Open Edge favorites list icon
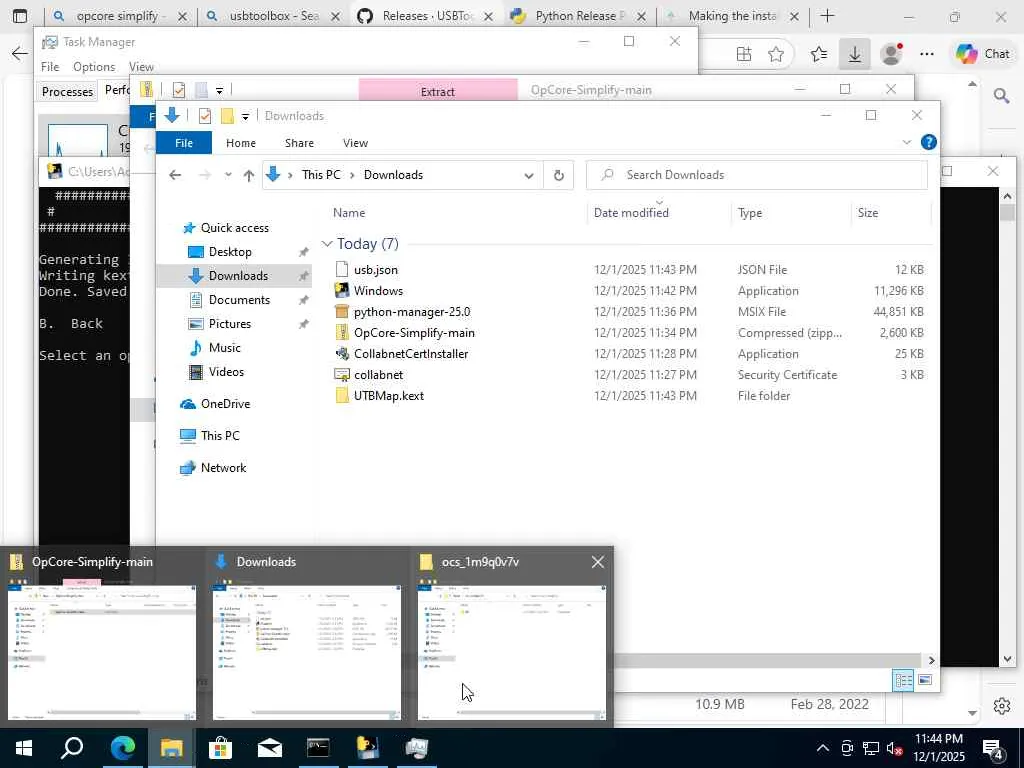Screen dimensions: 1024x768 click(x=818, y=54)
